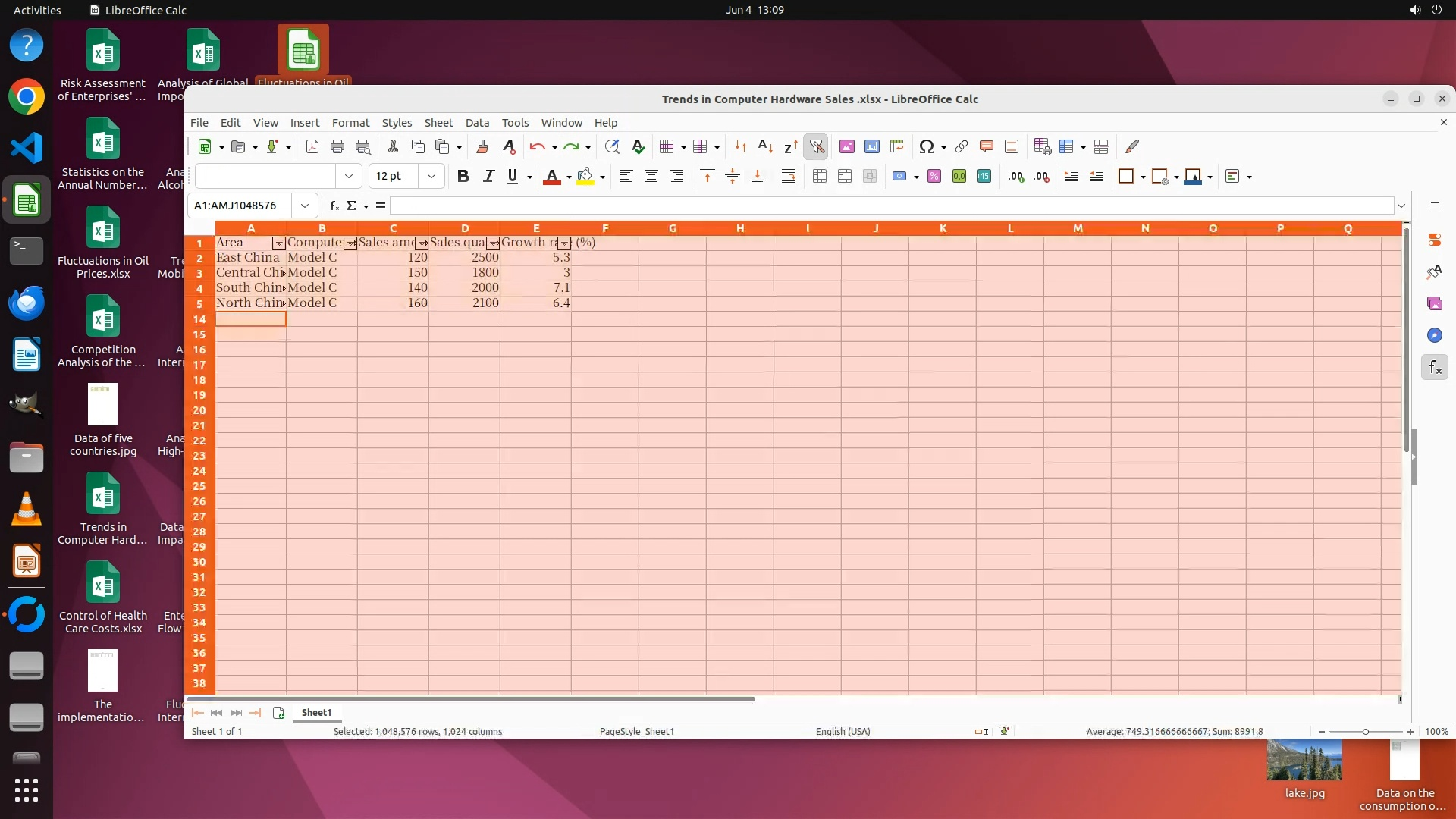
Task: Toggle Bold formatting
Action: pos(463,177)
